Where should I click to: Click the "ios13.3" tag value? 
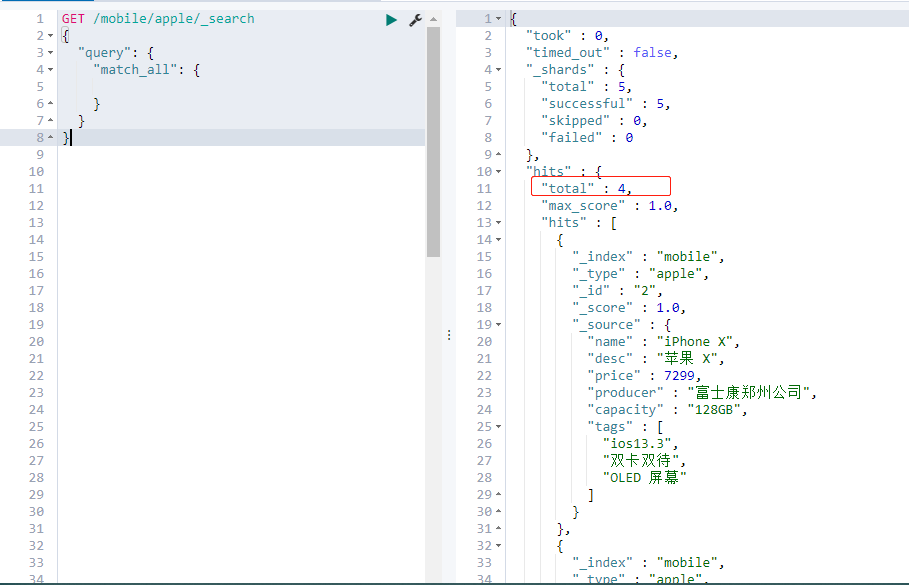[637, 444]
